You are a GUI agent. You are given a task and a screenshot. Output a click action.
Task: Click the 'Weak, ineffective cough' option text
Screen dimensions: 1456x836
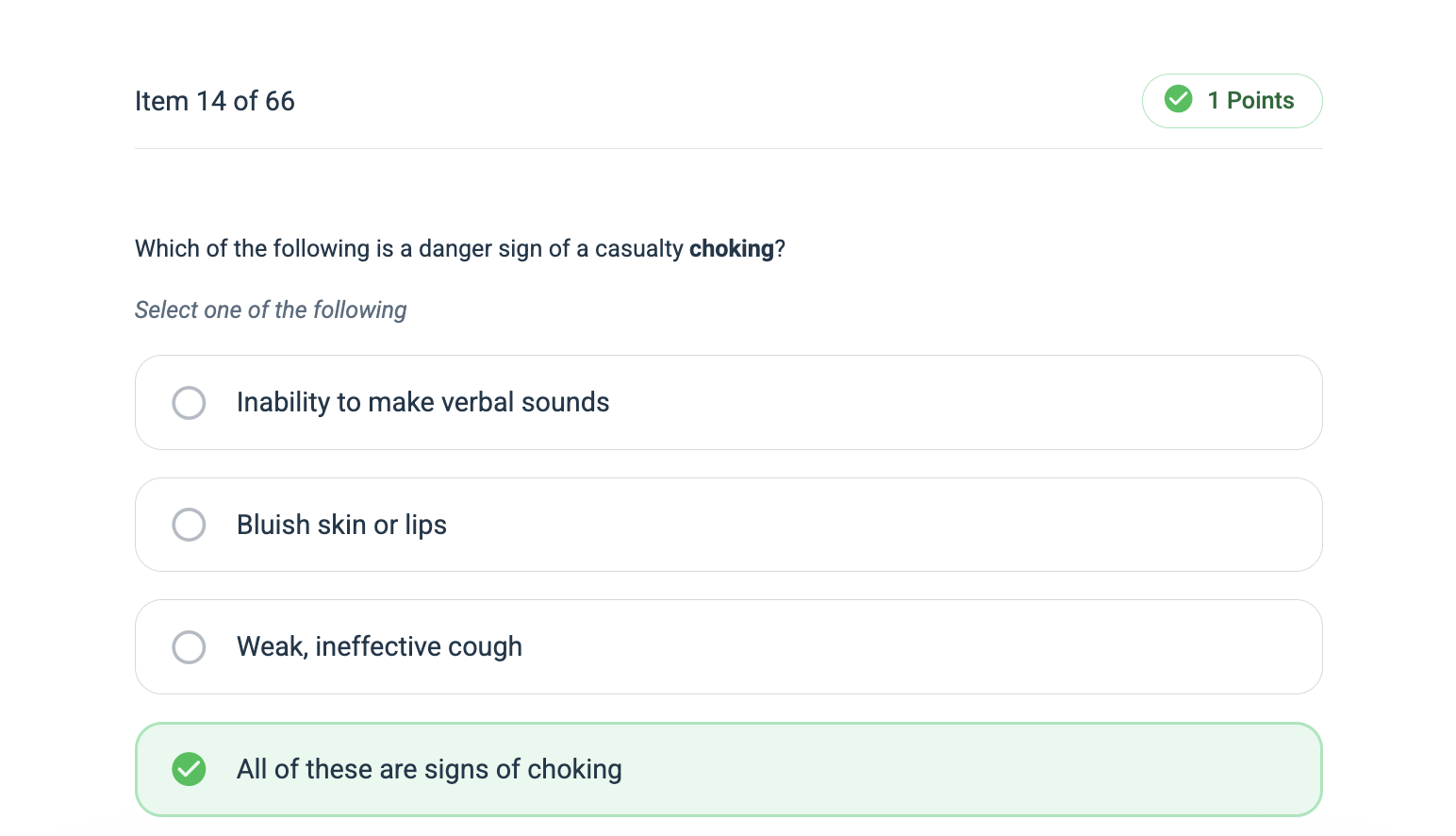(x=379, y=647)
